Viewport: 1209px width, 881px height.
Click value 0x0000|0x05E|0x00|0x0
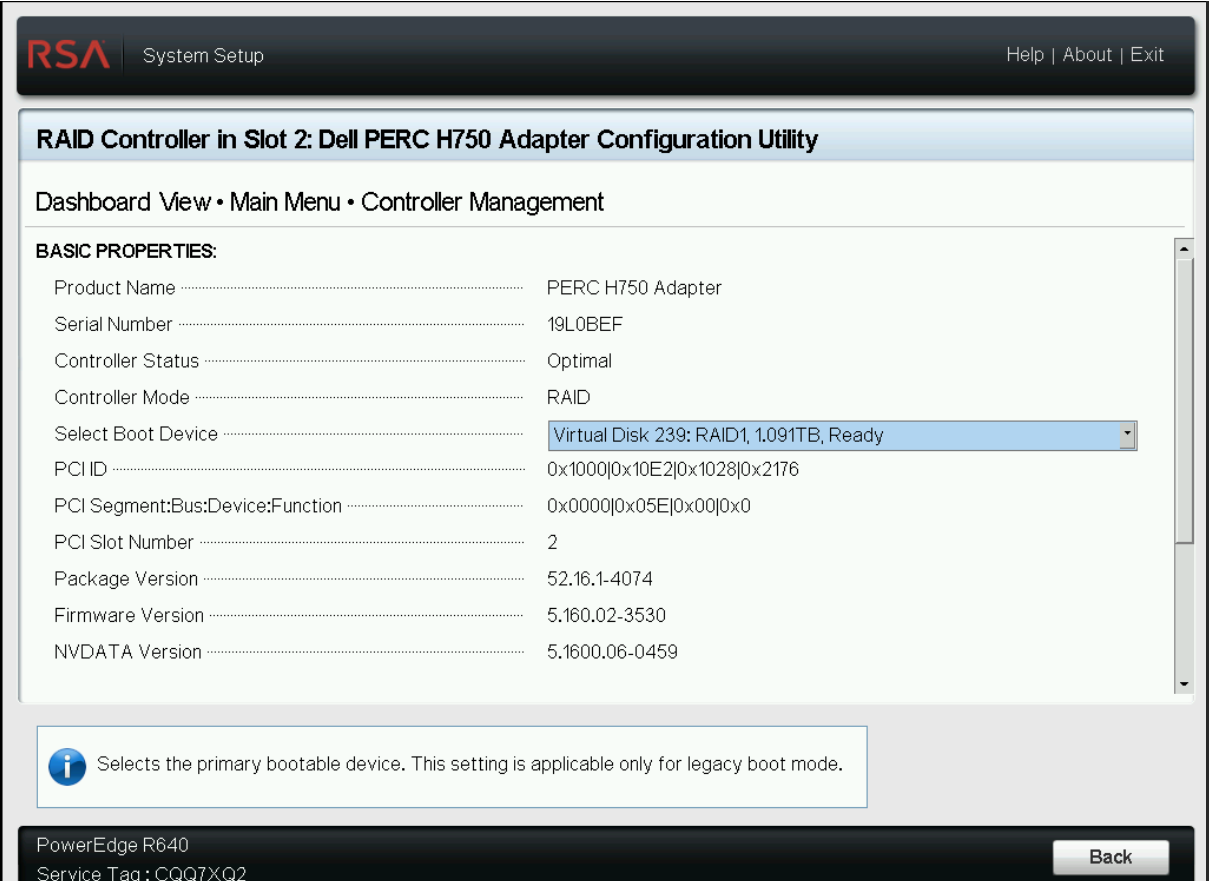649,506
